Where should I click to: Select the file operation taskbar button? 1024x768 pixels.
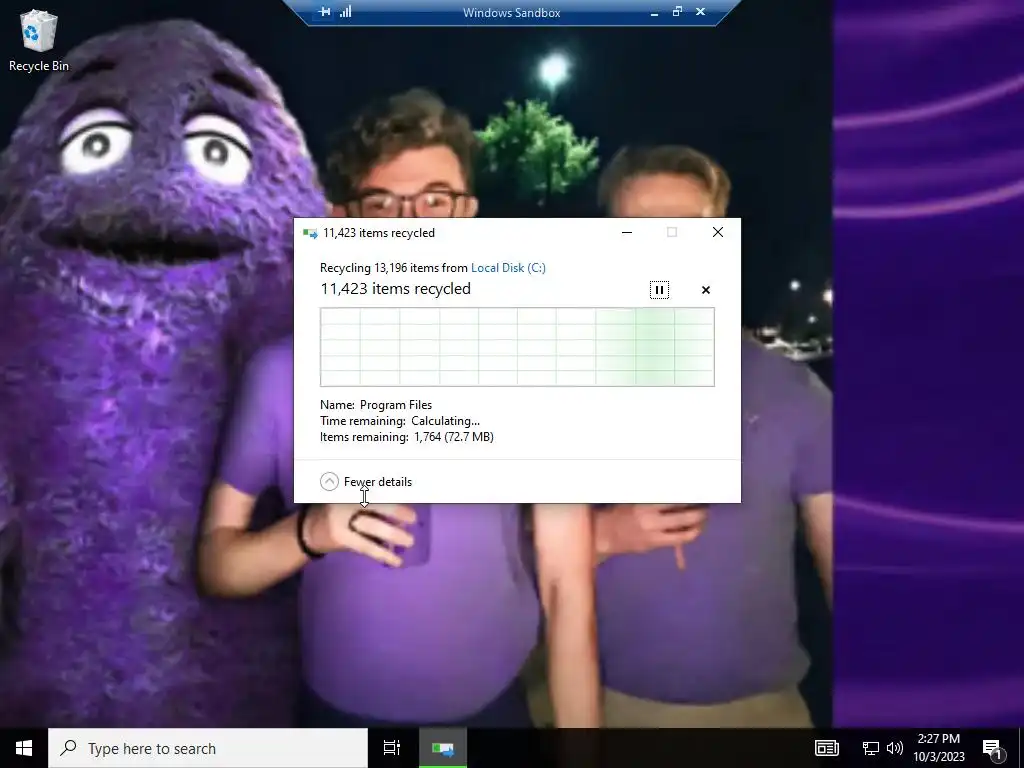coord(443,748)
